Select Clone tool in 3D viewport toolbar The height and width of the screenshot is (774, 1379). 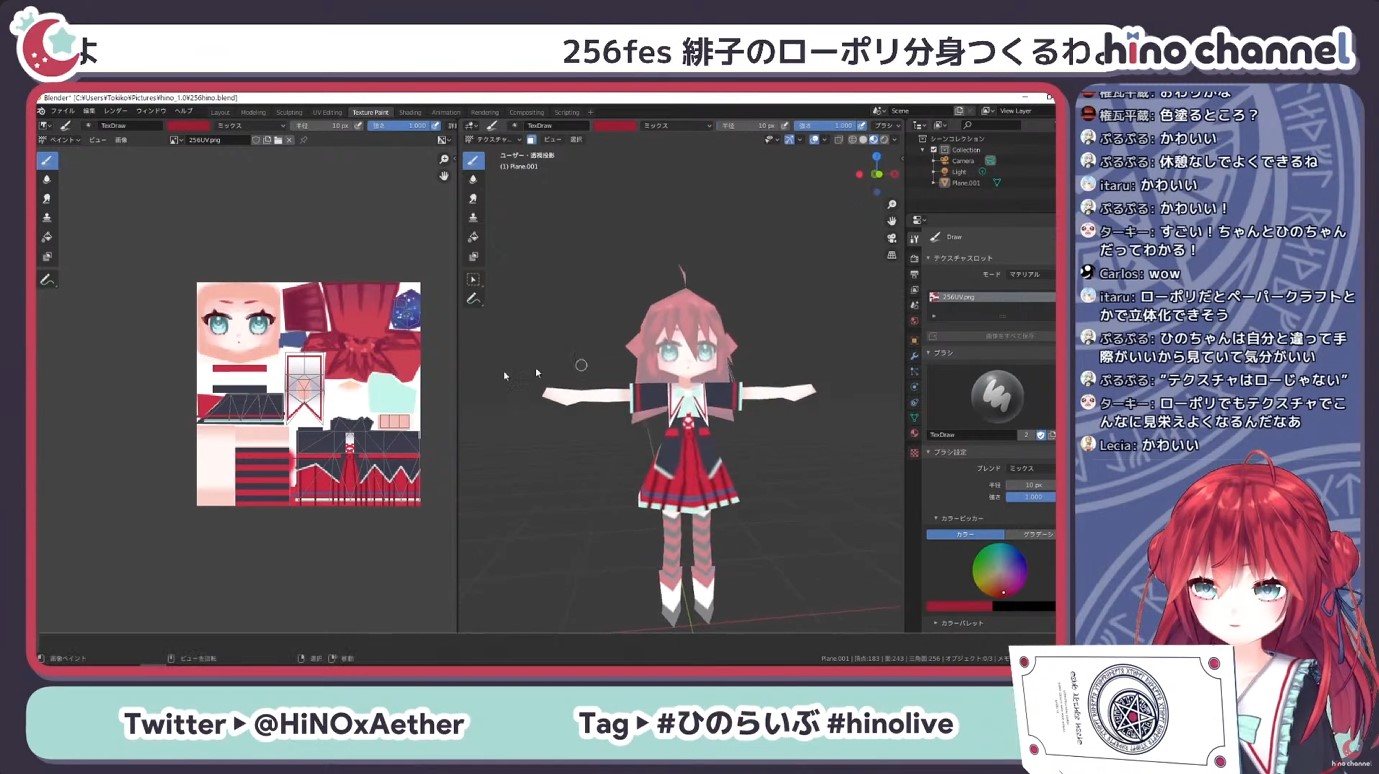473,217
